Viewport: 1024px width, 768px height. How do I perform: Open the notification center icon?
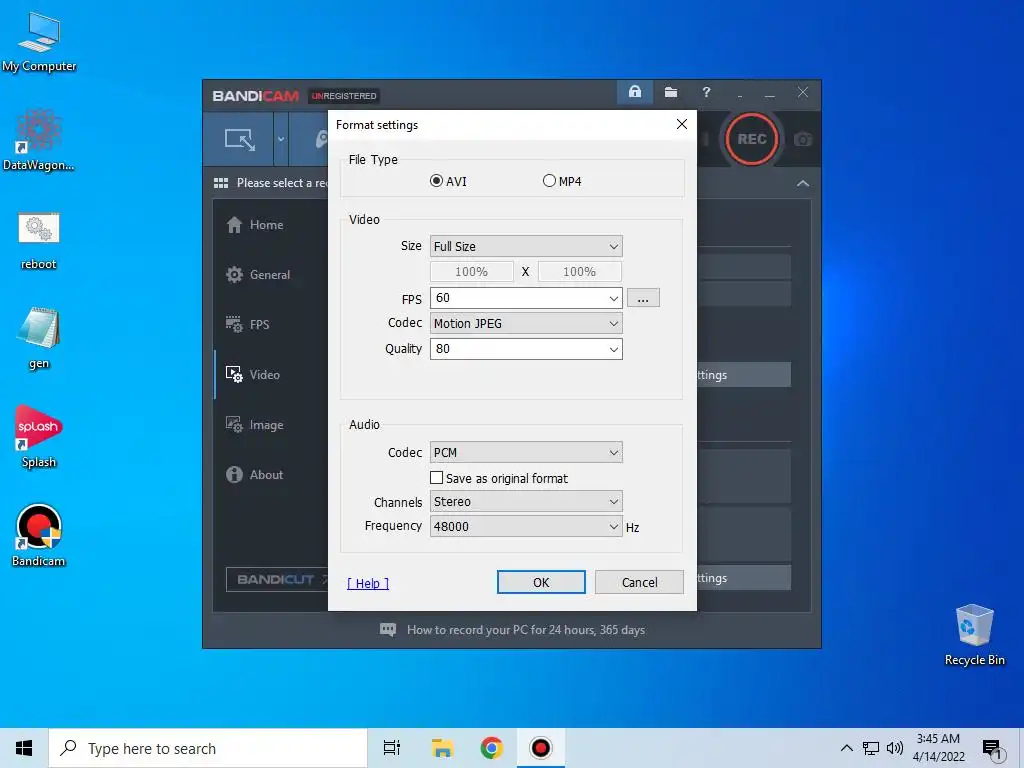click(991, 749)
